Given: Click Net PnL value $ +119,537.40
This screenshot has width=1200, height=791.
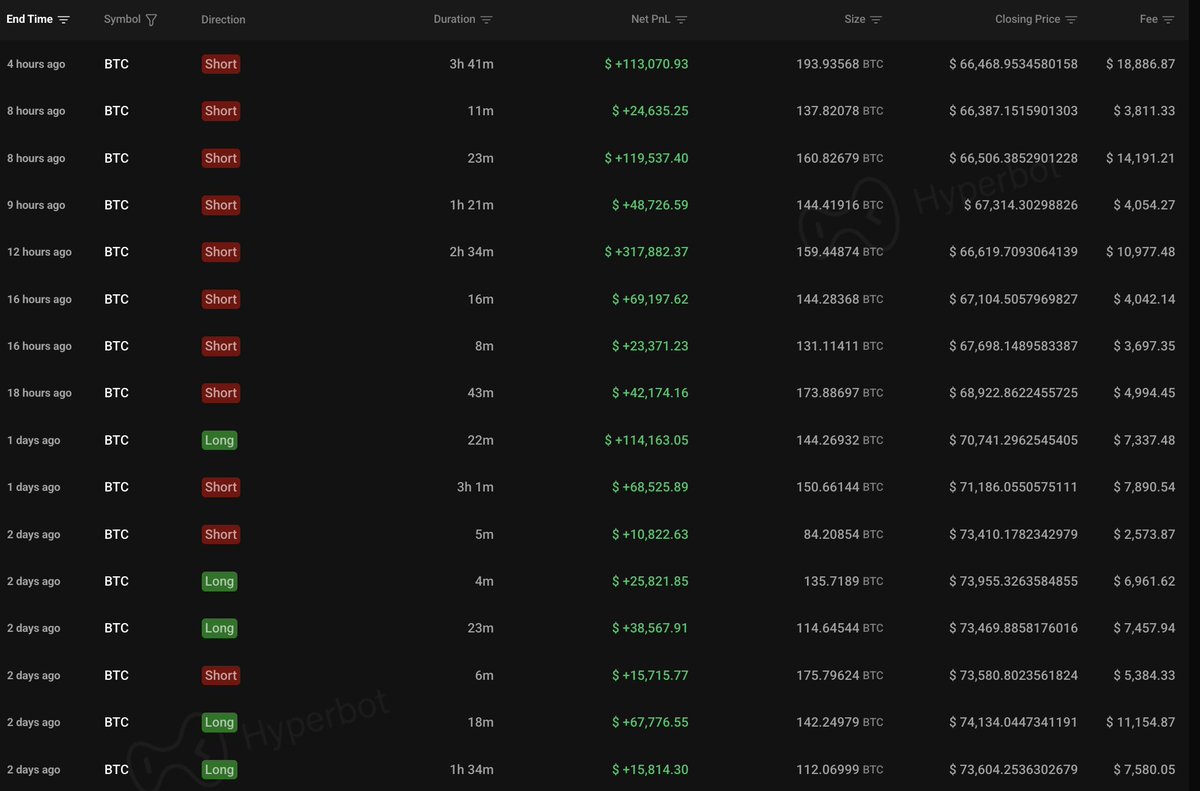Looking at the screenshot, I should 646,158.
